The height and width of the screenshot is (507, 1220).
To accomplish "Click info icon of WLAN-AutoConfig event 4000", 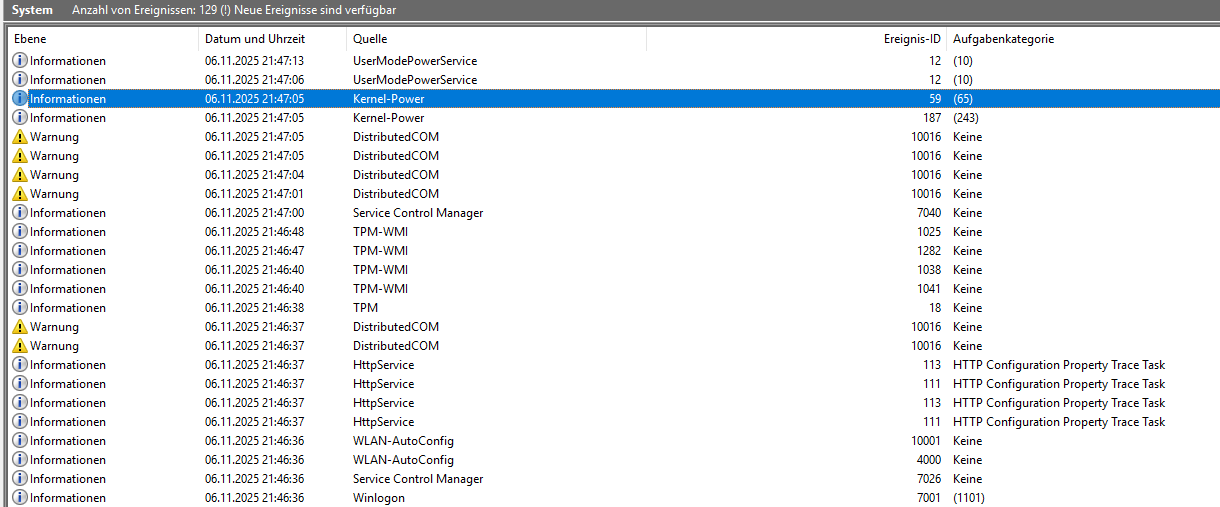I will [x=20, y=460].
